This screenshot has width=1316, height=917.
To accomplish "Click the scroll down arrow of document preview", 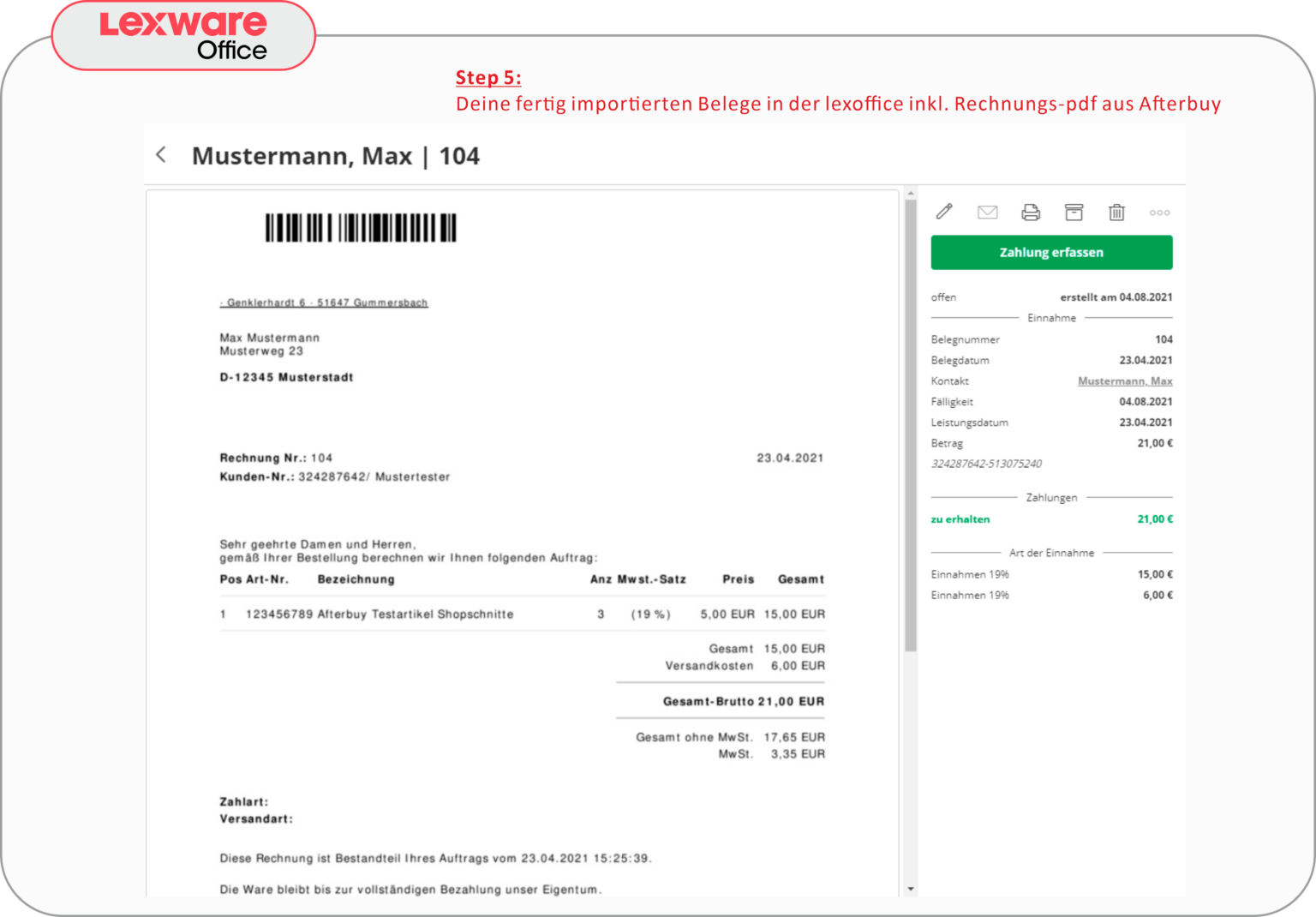I will tap(911, 890).
